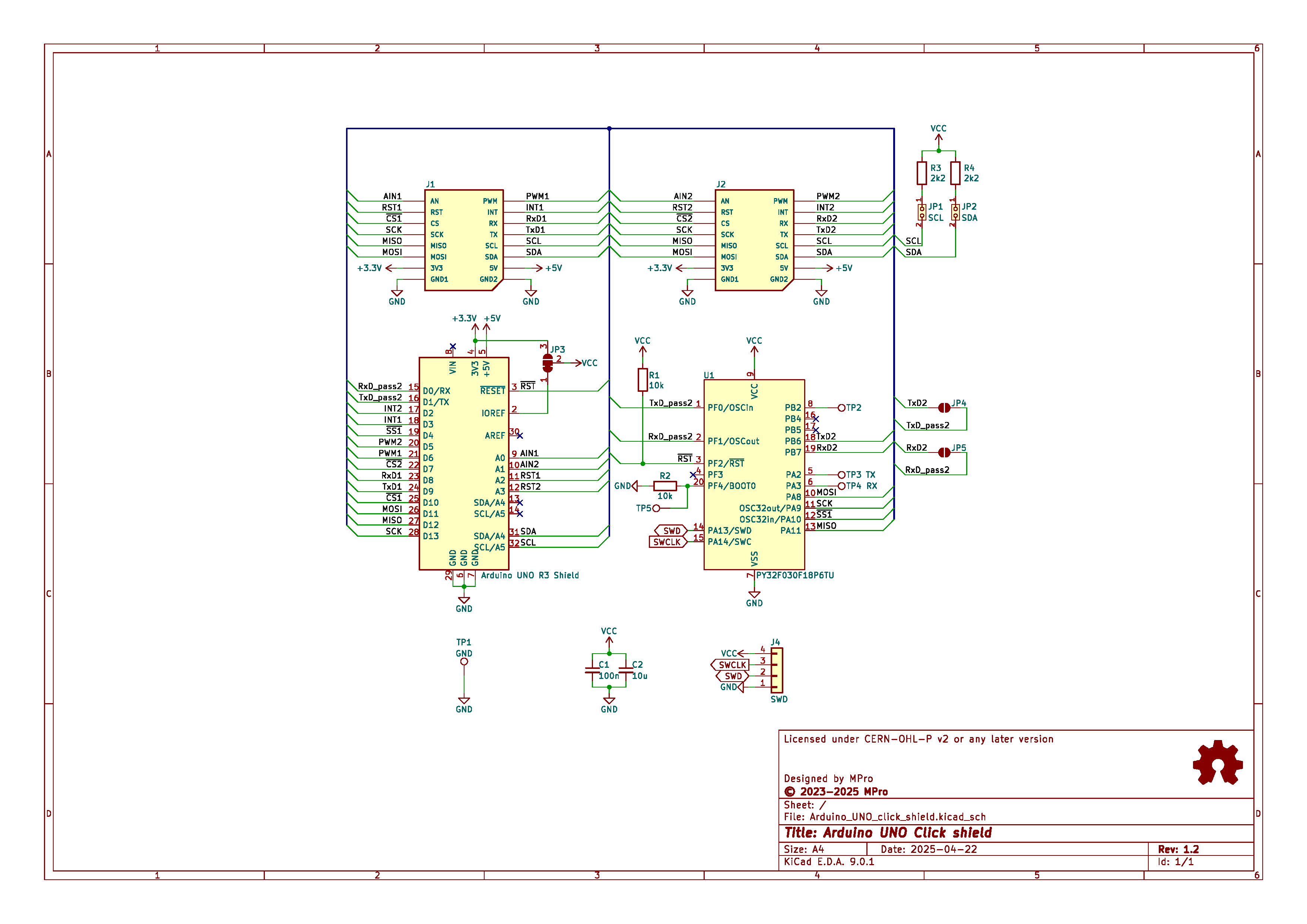Select the "Sheet: /" text
The width and height of the screenshot is (1307, 924).
[x=805, y=805]
